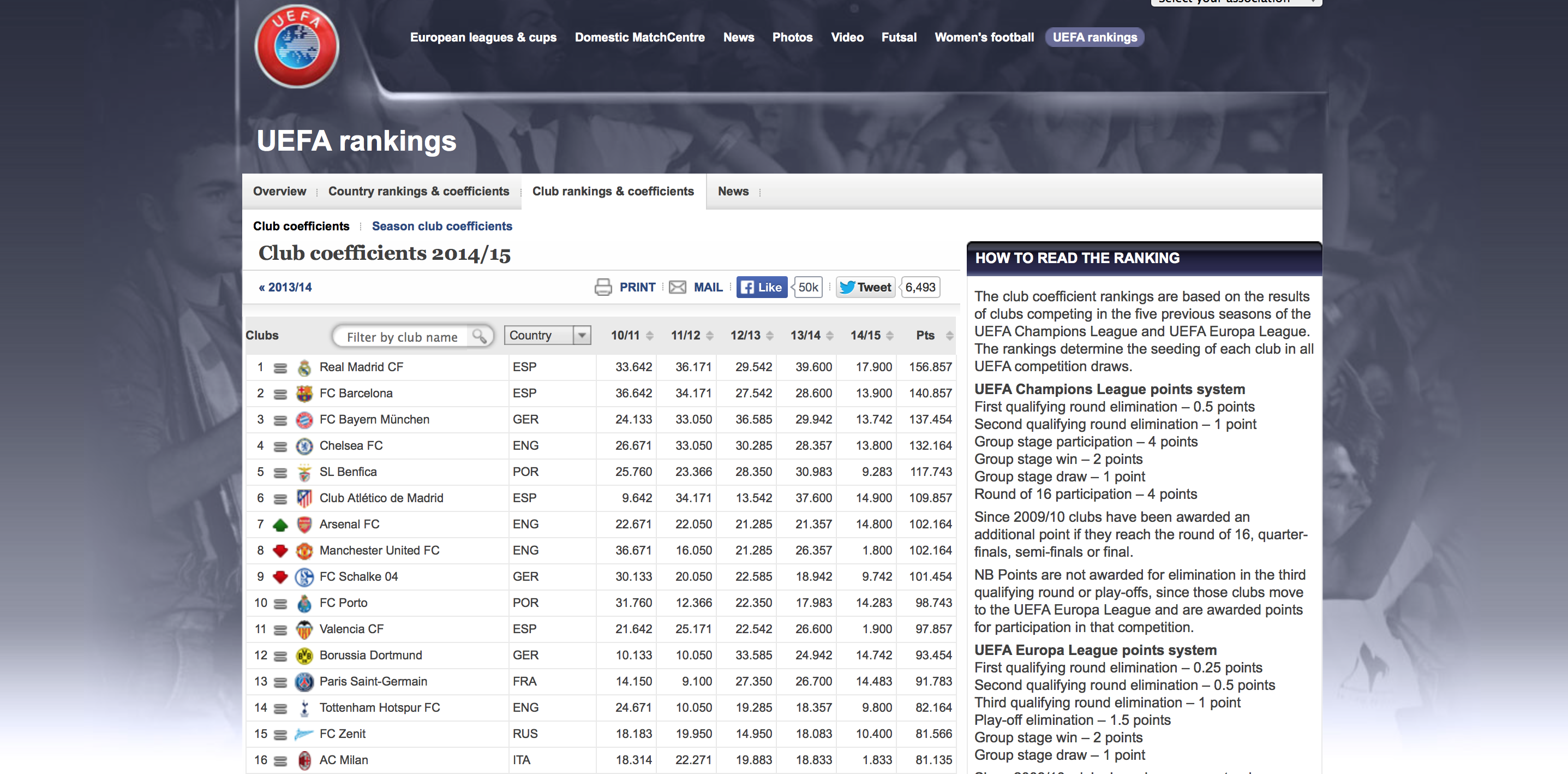Click the printer icon
This screenshot has width=1568, height=774.
[x=603, y=287]
